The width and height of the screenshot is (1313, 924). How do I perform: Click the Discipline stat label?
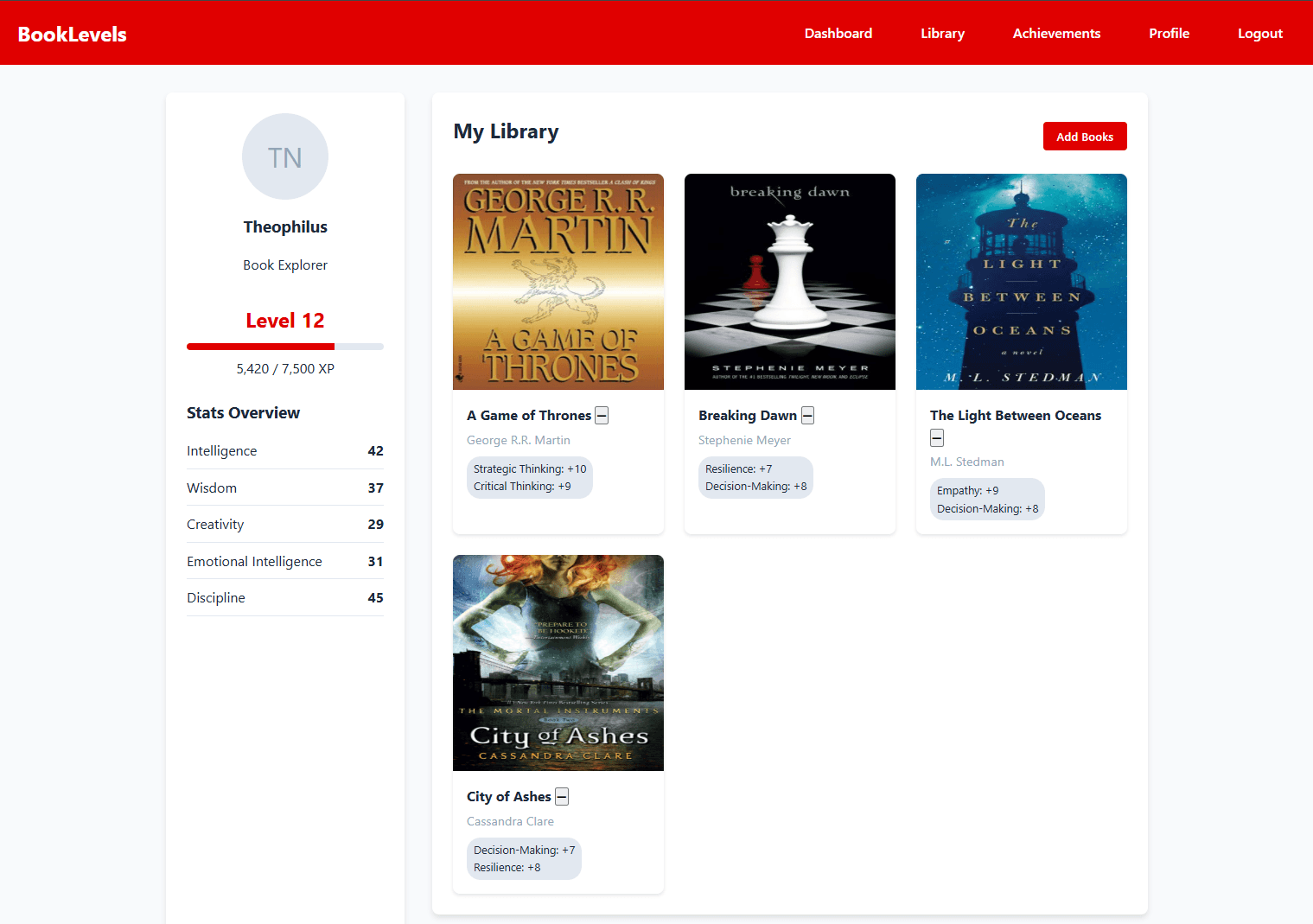[216, 598]
